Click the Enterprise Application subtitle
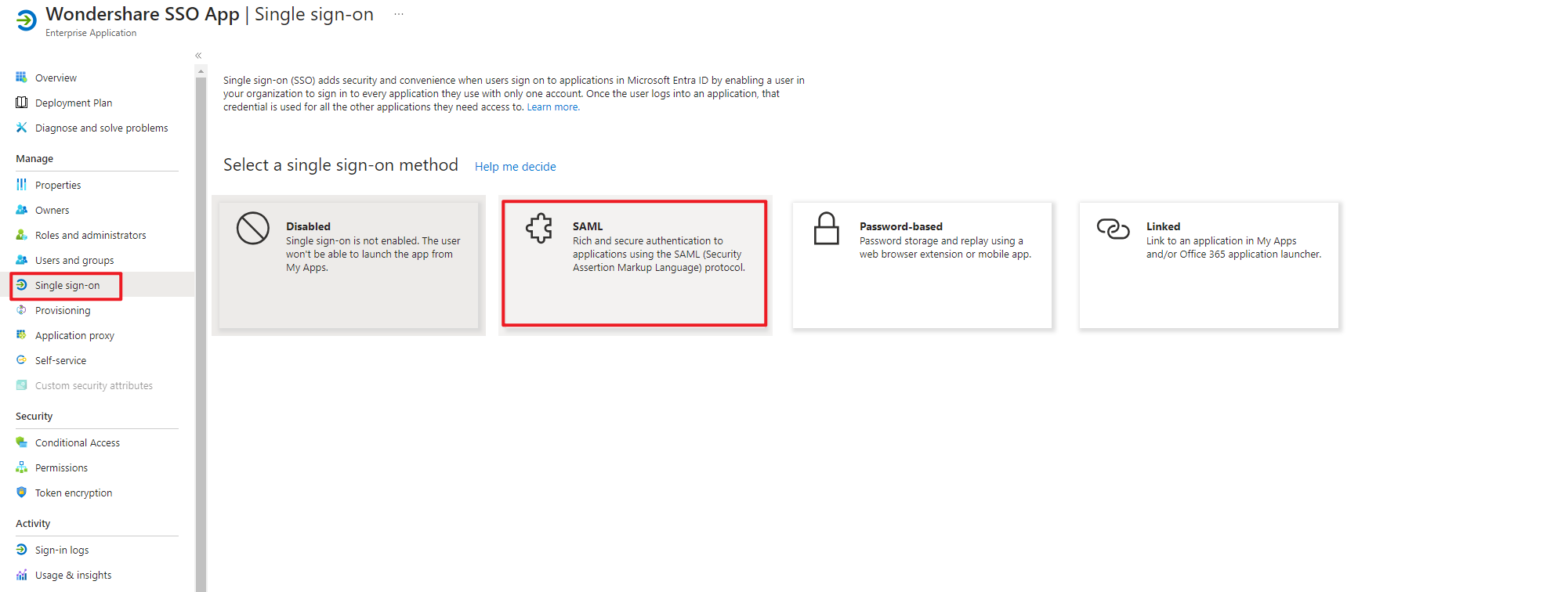Viewport: 1568px width, 592px height. tap(91, 33)
